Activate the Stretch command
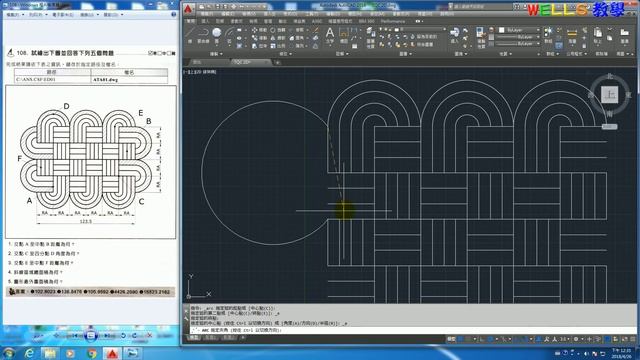Viewport: 640px width, 360px height. point(259,46)
